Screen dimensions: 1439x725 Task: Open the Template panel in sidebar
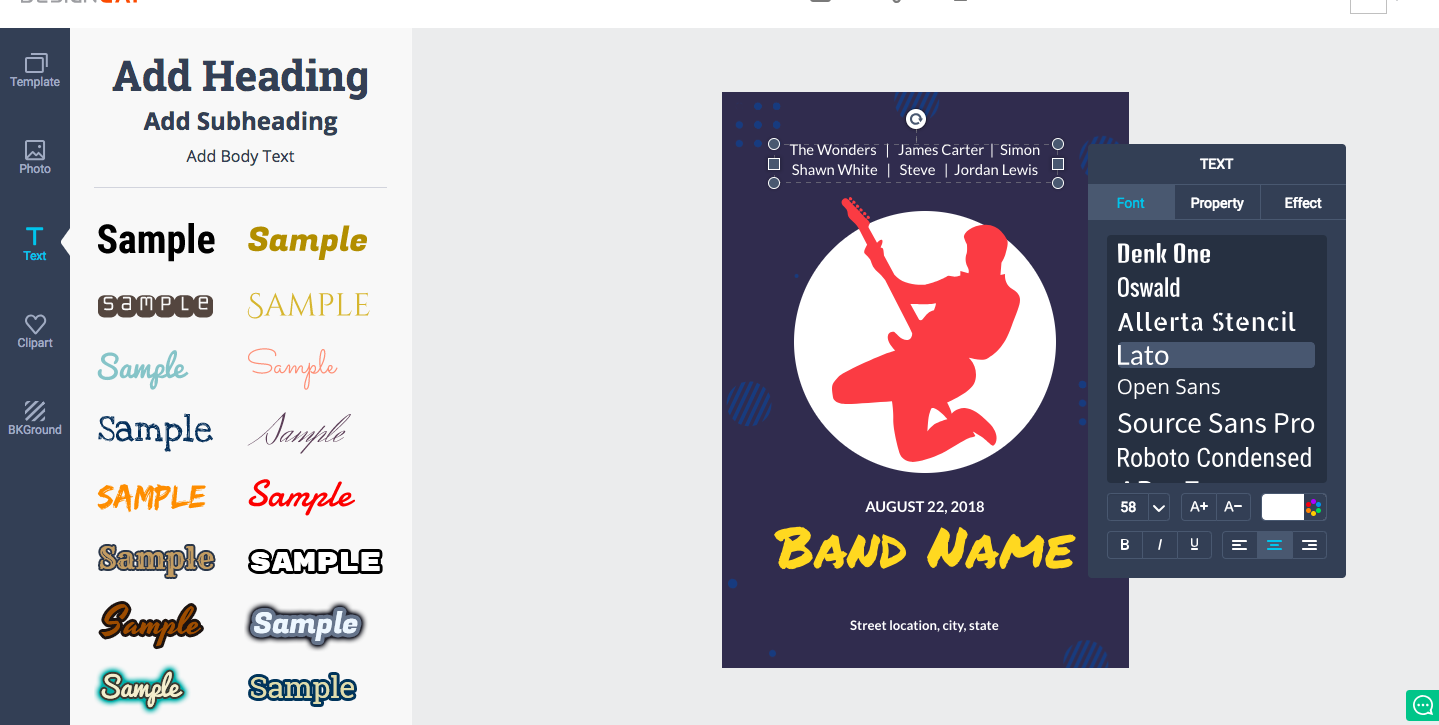point(35,70)
